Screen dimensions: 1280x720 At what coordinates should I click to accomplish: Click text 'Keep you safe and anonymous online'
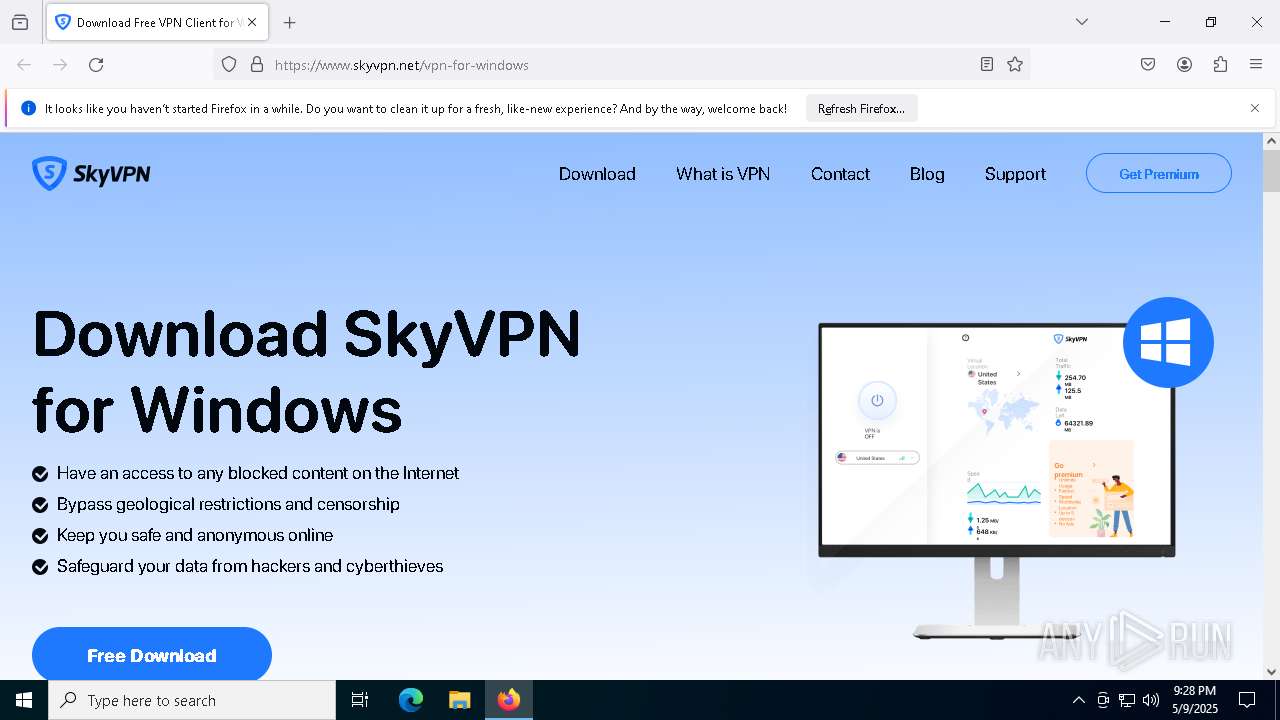click(x=195, y=535)
